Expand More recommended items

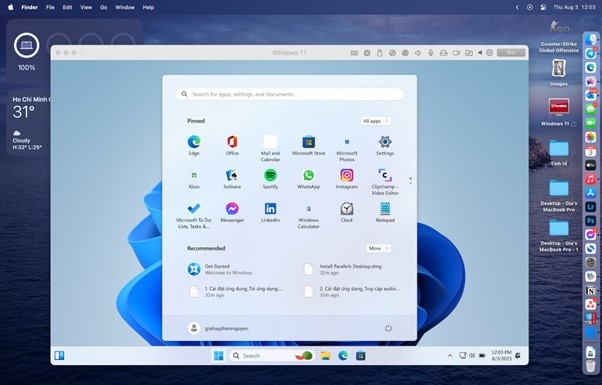[x=379, y=248]
